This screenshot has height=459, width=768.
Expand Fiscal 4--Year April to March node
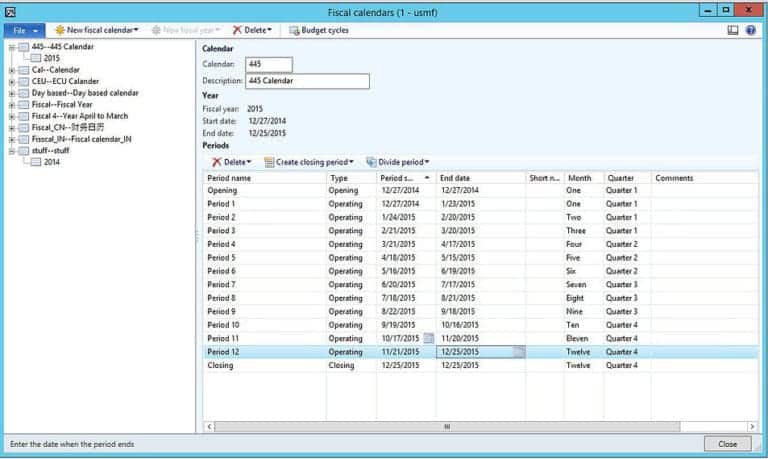[x=12, y=117]
